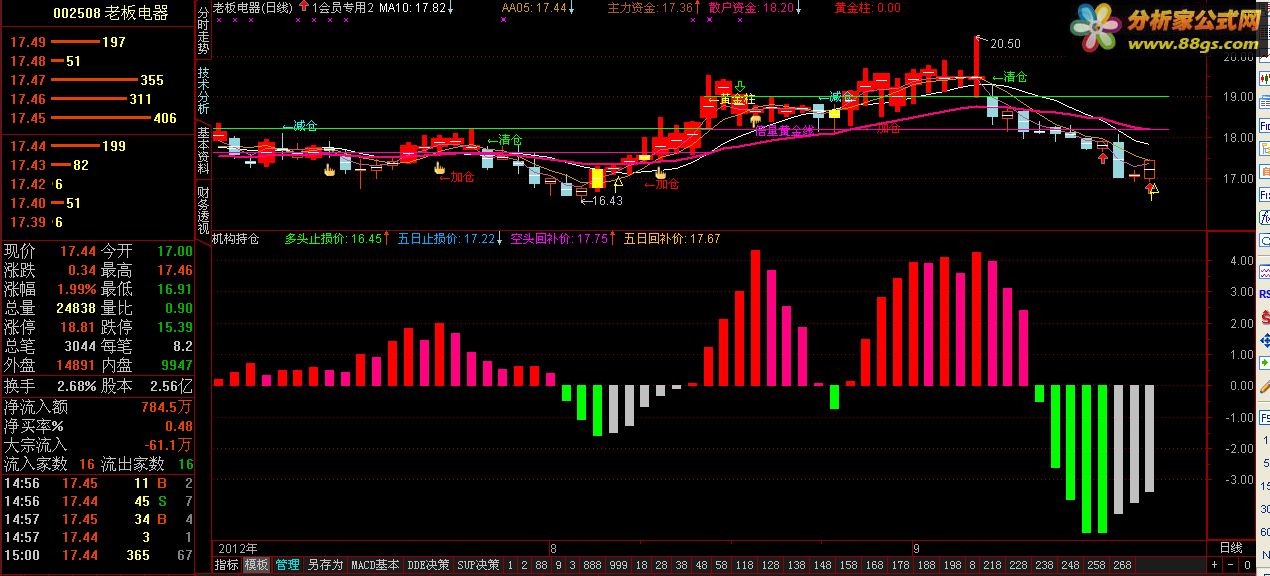Click the 散户资金: 18.20 label
This screenshot has width=1270, height=576.
[751, 8]
